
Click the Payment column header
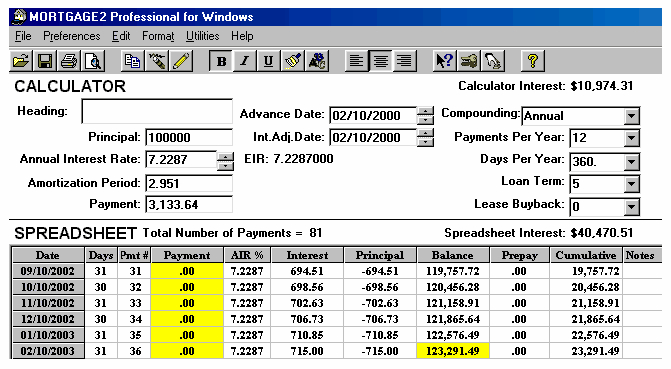tap(187, 255)
